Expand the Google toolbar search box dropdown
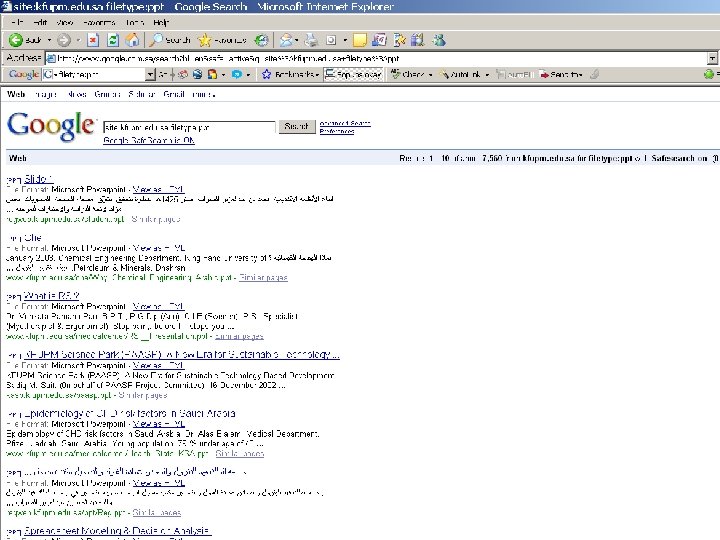Viewport: 720px width, 540px height. (x=150, y=74)
